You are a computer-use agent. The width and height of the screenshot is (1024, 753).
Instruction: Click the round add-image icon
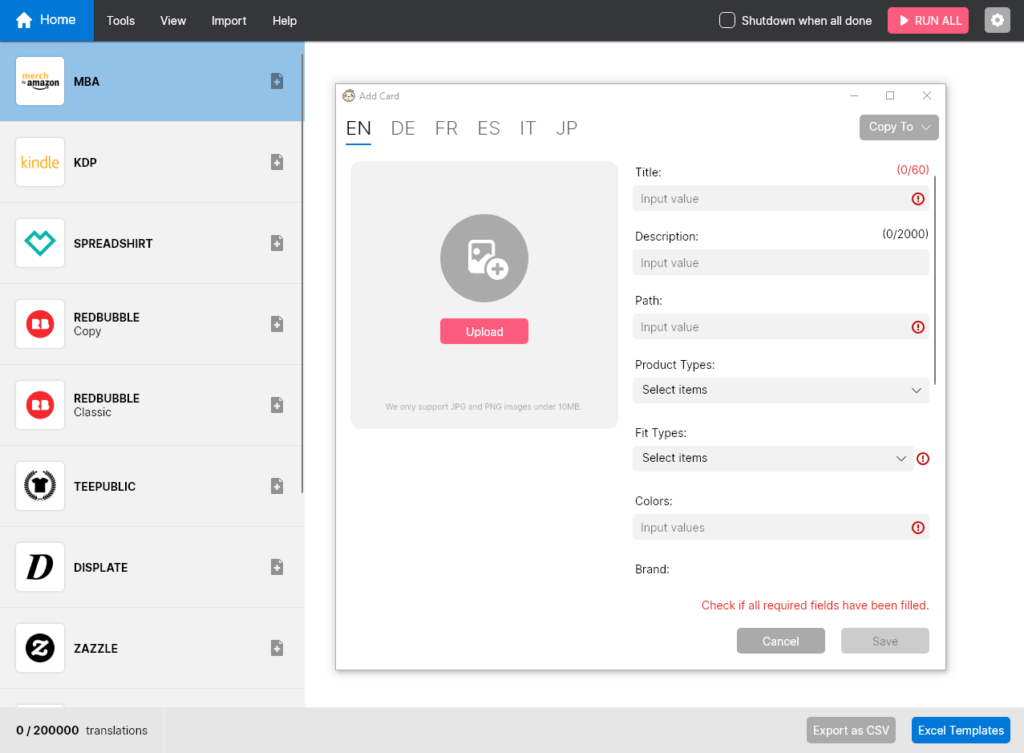484,258
